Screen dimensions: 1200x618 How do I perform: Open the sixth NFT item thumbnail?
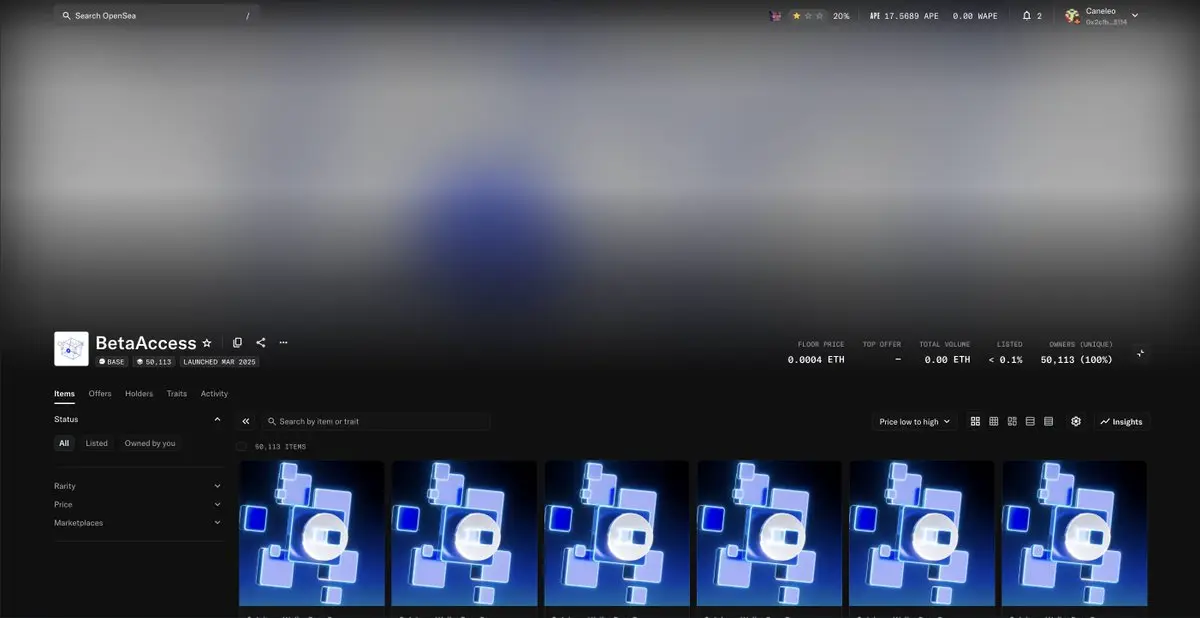[x=1075, y=533]
